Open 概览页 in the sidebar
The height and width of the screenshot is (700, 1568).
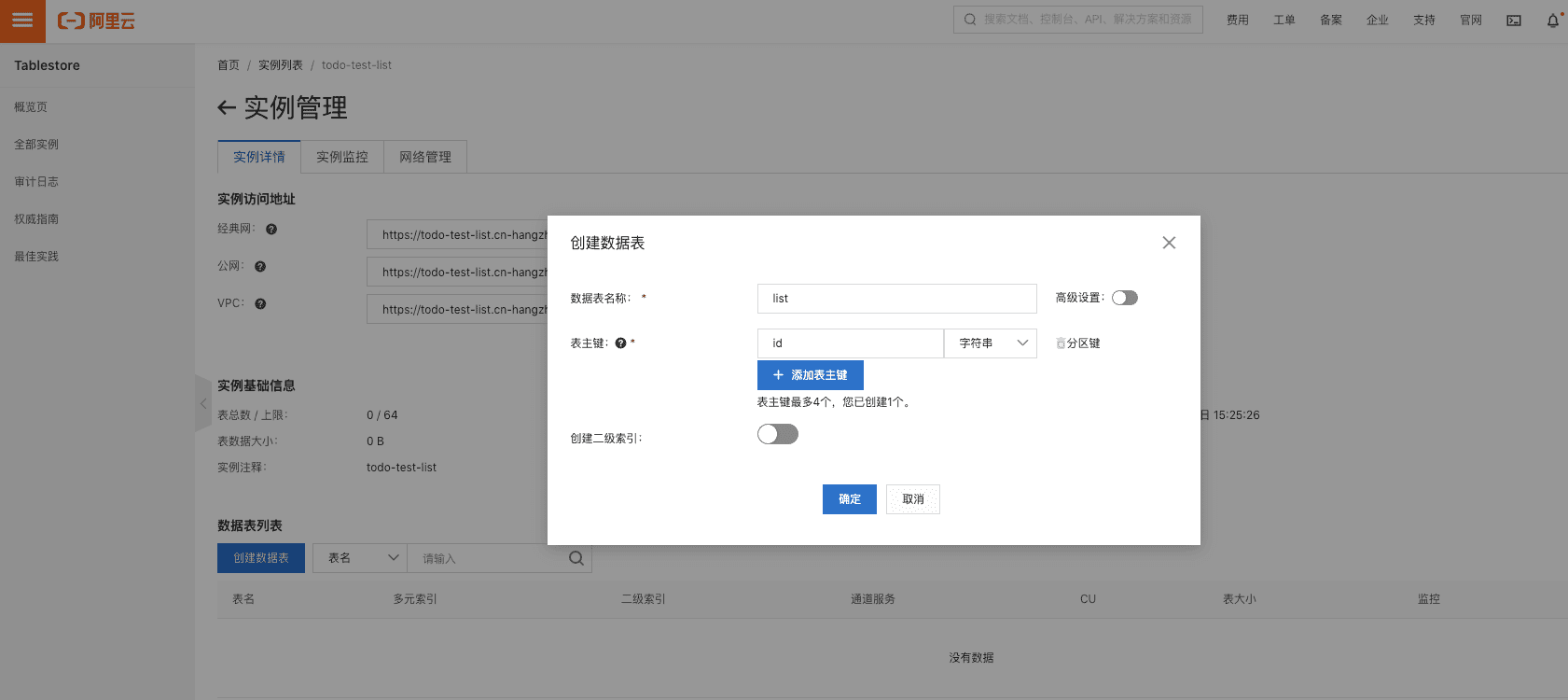click(x=31, y=107)
